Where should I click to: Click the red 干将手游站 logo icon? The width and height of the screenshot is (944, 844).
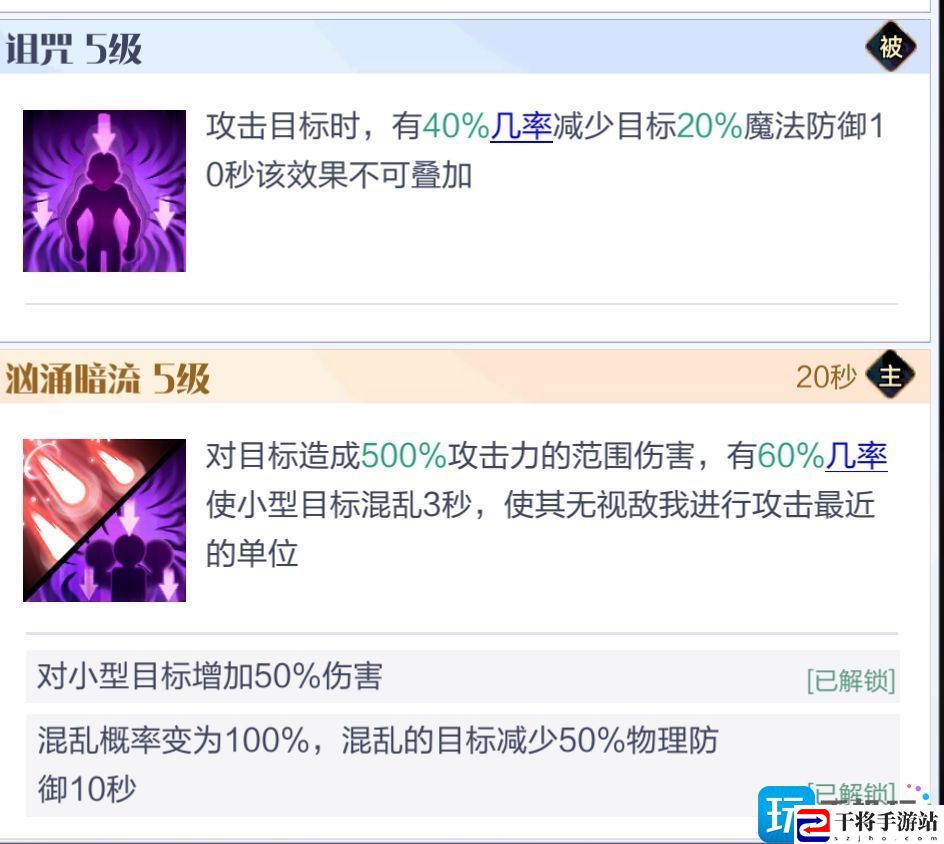pos(814,825)
